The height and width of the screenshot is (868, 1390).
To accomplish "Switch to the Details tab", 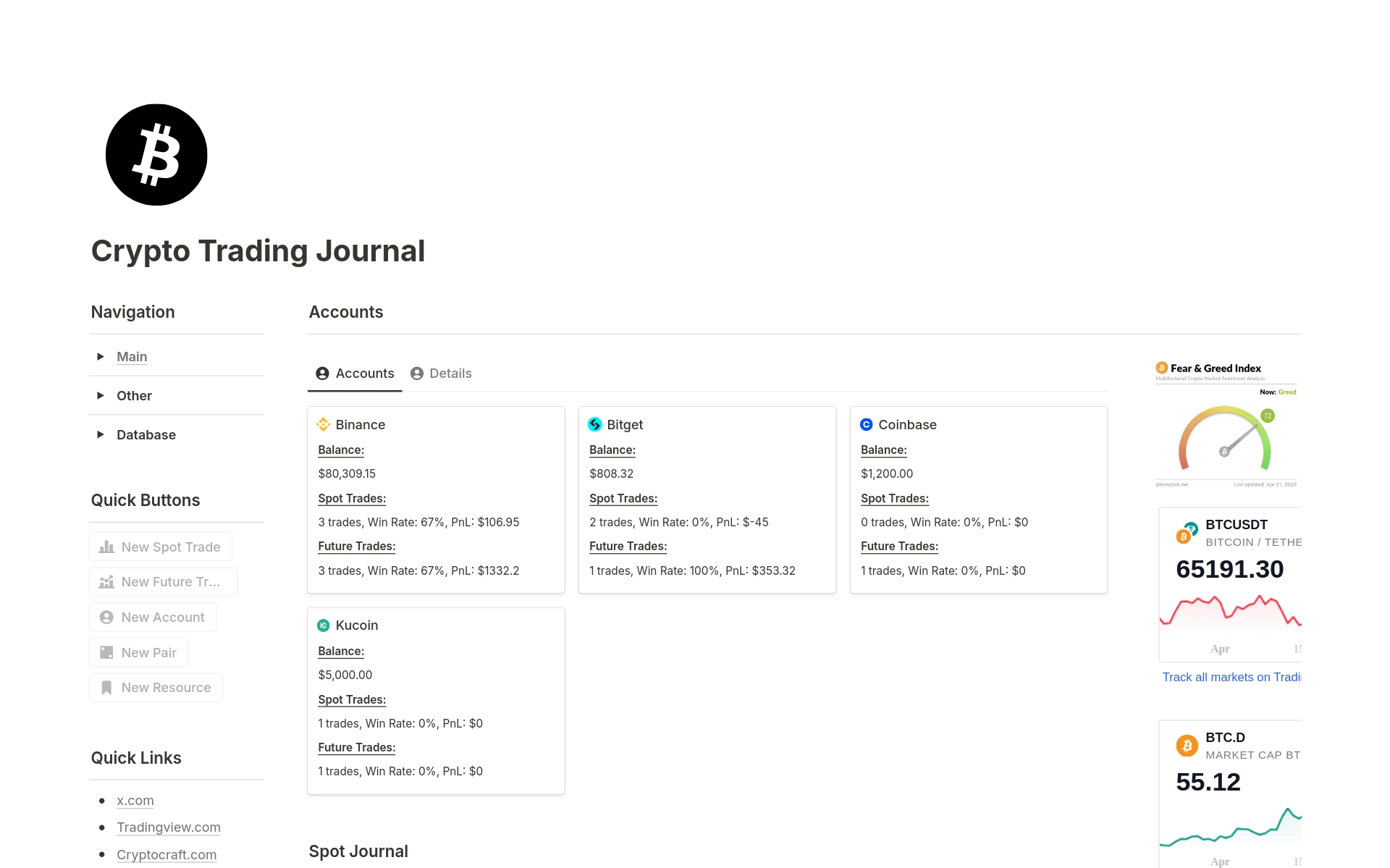I will (441, 373).
